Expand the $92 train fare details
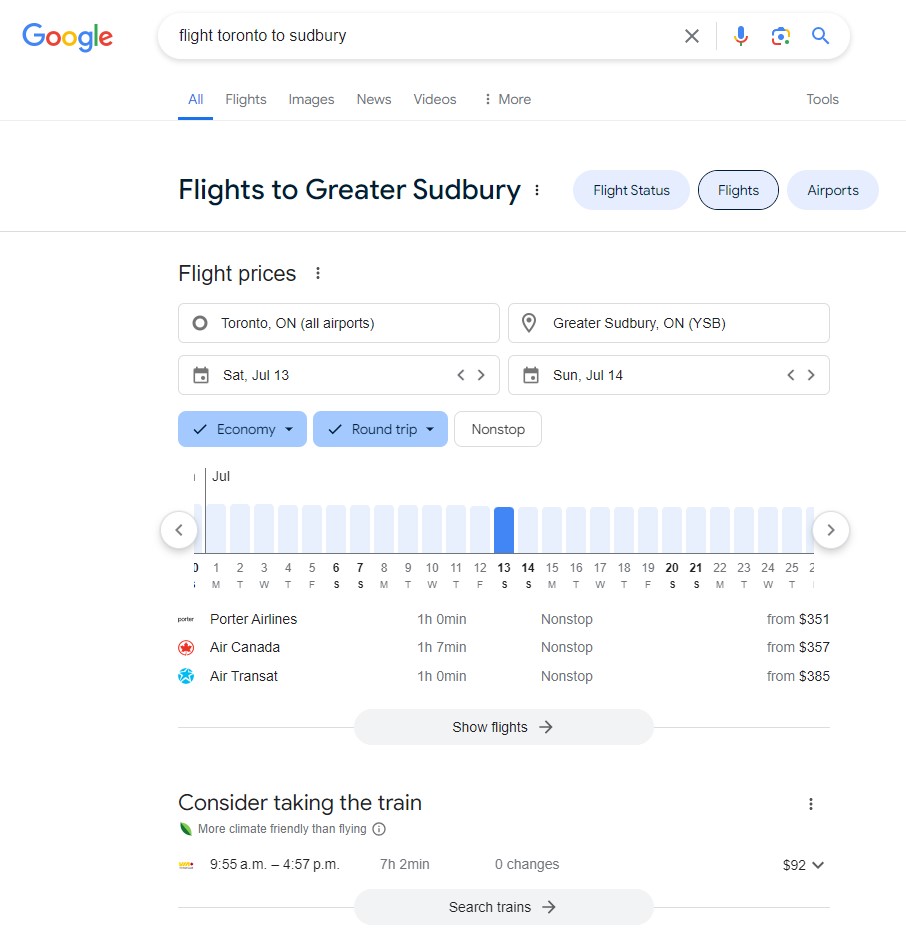The image size is (906, 941). click(x=804, y=865)
